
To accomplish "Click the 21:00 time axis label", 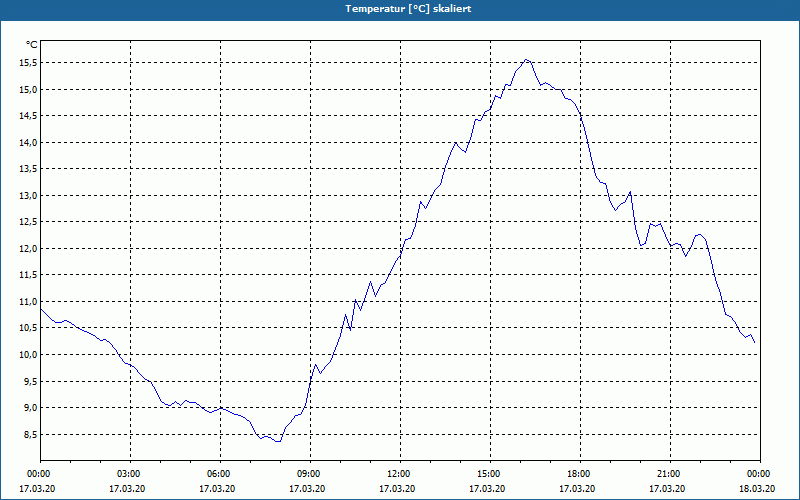I will [x=670, y=474].
